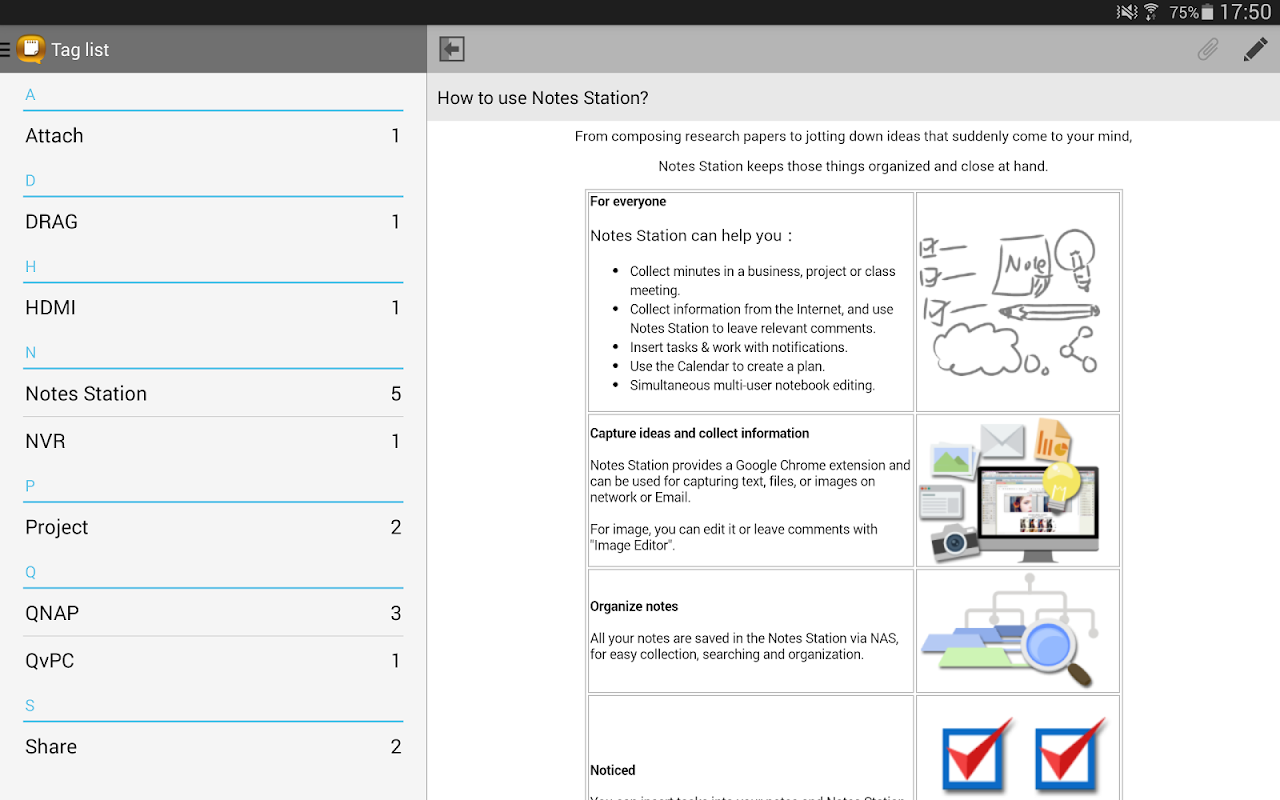Open attachments with the paperclip icon
Image resolution: width=1280 pixels, height=800 pixels.
[1208, 49]
